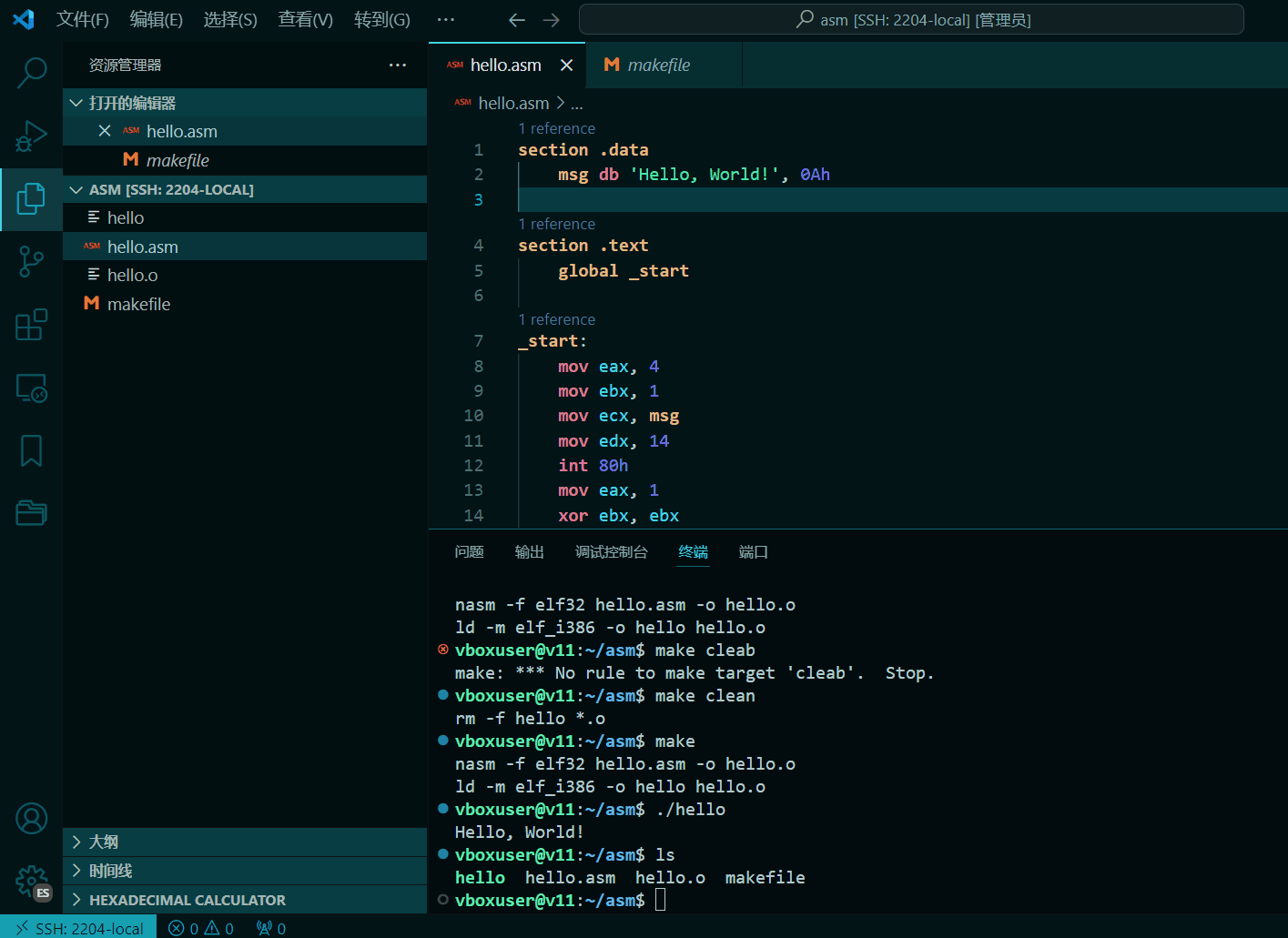Open Explorer more actions via the ... icon
The width and height of the screenshot is (1288, 938).
[397, 65]
